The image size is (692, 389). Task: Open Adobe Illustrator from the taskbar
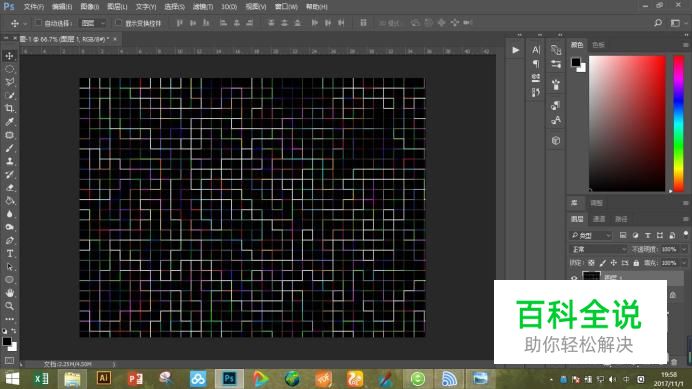coord(104,378)
